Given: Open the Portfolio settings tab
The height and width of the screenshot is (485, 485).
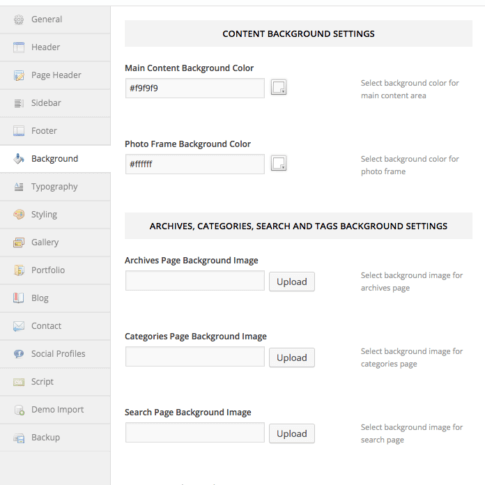Looking at the screenshot, I should click(x=55, y=270).
